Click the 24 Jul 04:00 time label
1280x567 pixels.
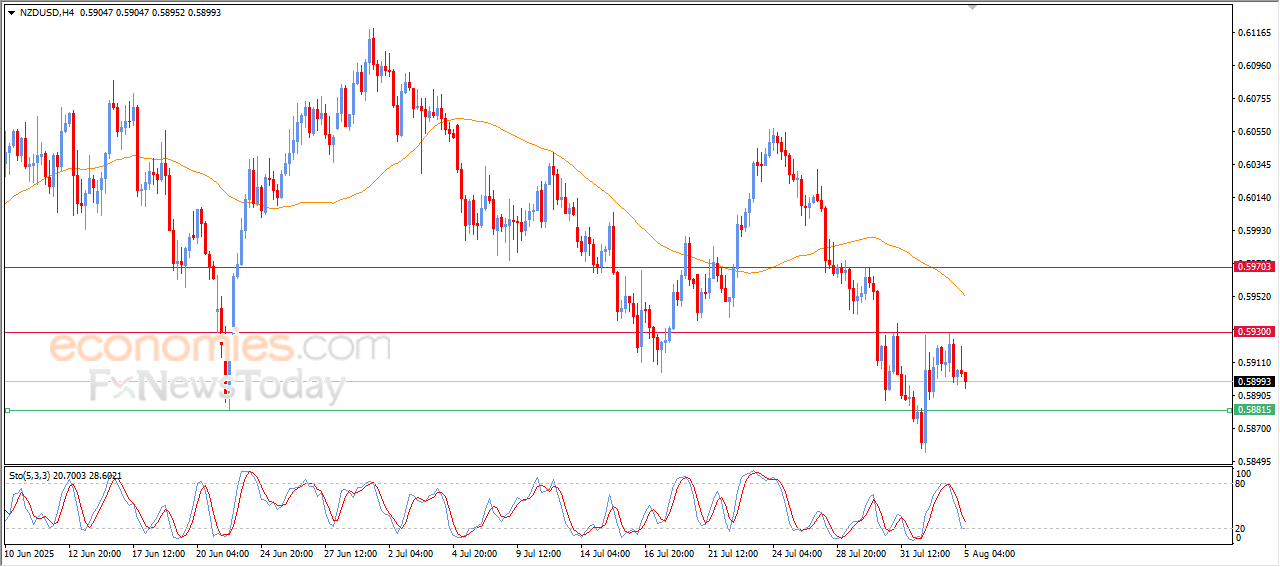tap(797, 553)
